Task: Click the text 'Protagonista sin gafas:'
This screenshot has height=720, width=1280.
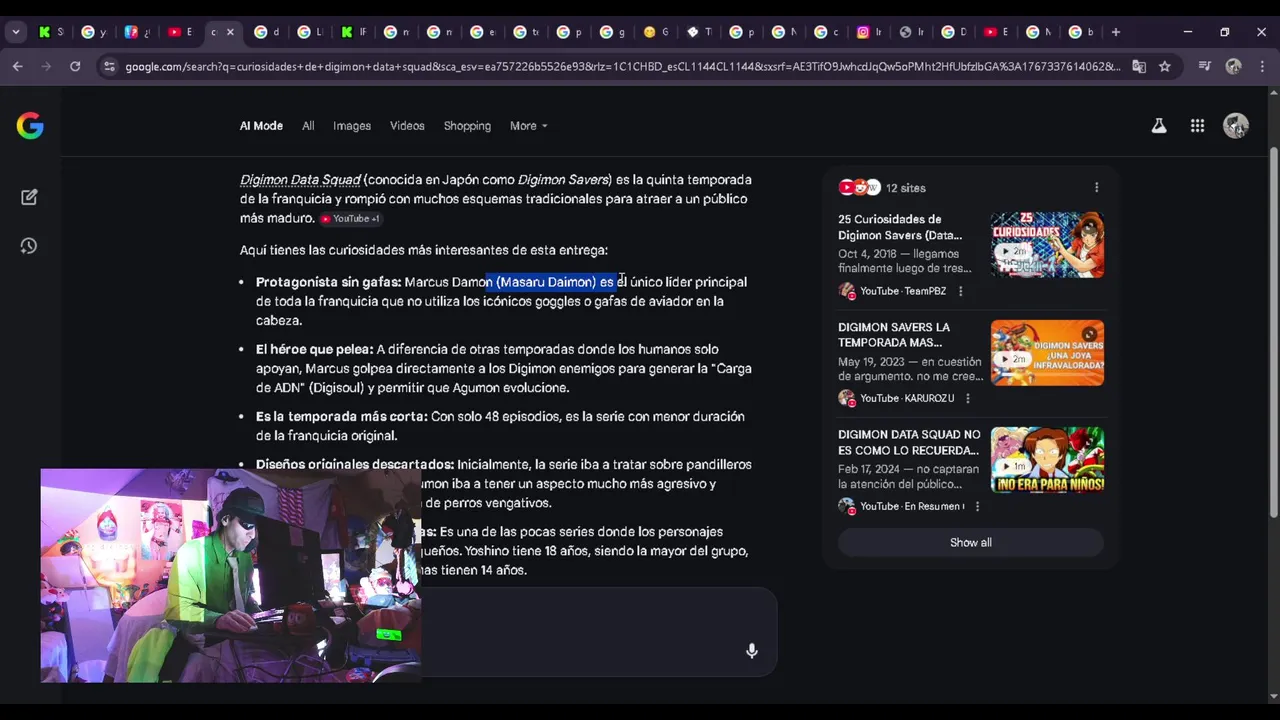Action: (328, 282)
